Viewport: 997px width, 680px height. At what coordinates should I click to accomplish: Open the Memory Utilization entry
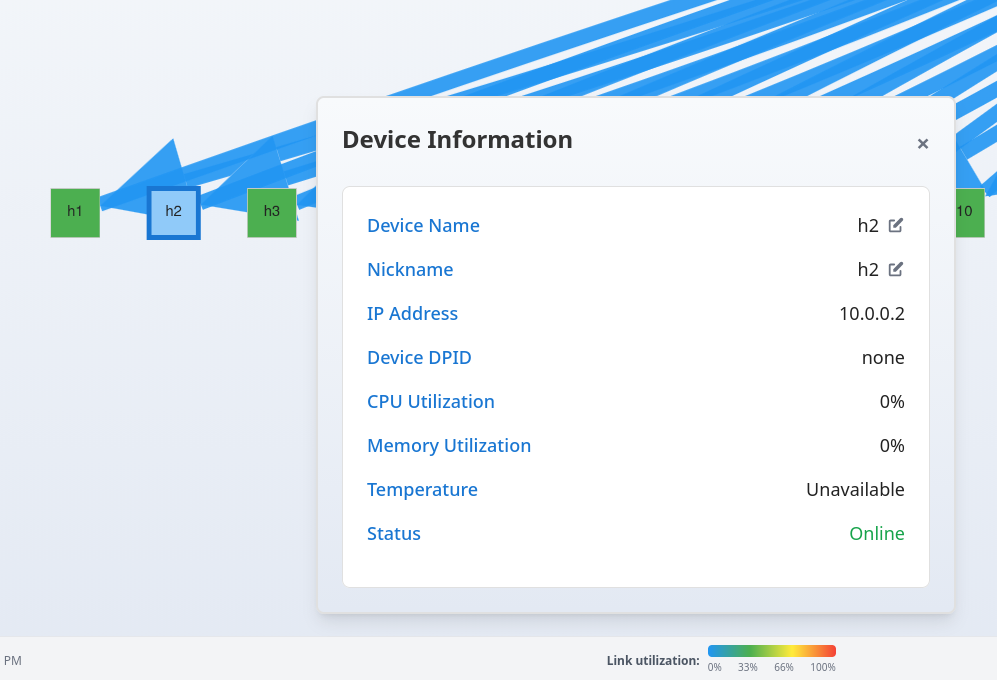(x=449, y=445)
